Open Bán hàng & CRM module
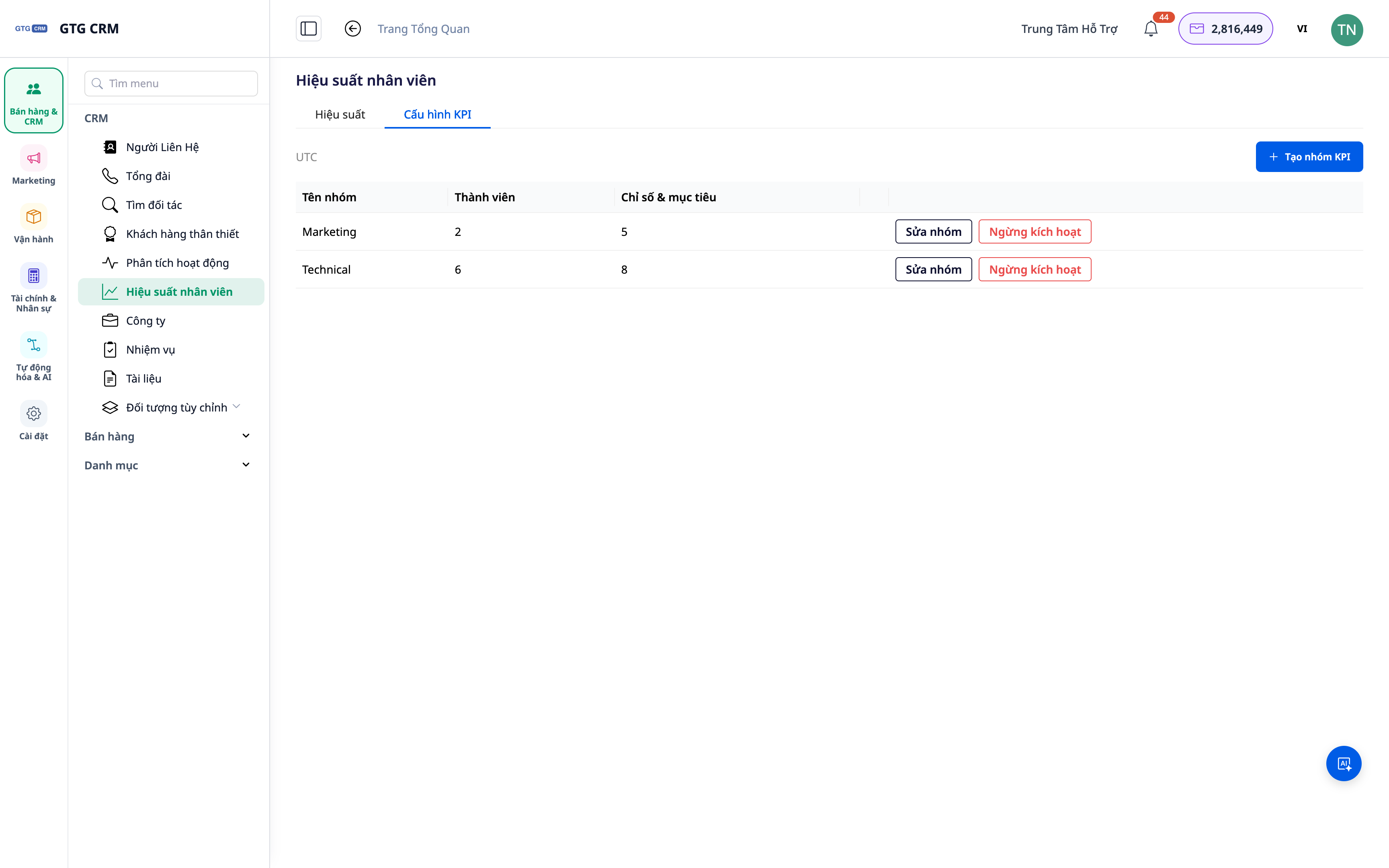This screenshot has height=868, width=1389. tap(34, 100)
